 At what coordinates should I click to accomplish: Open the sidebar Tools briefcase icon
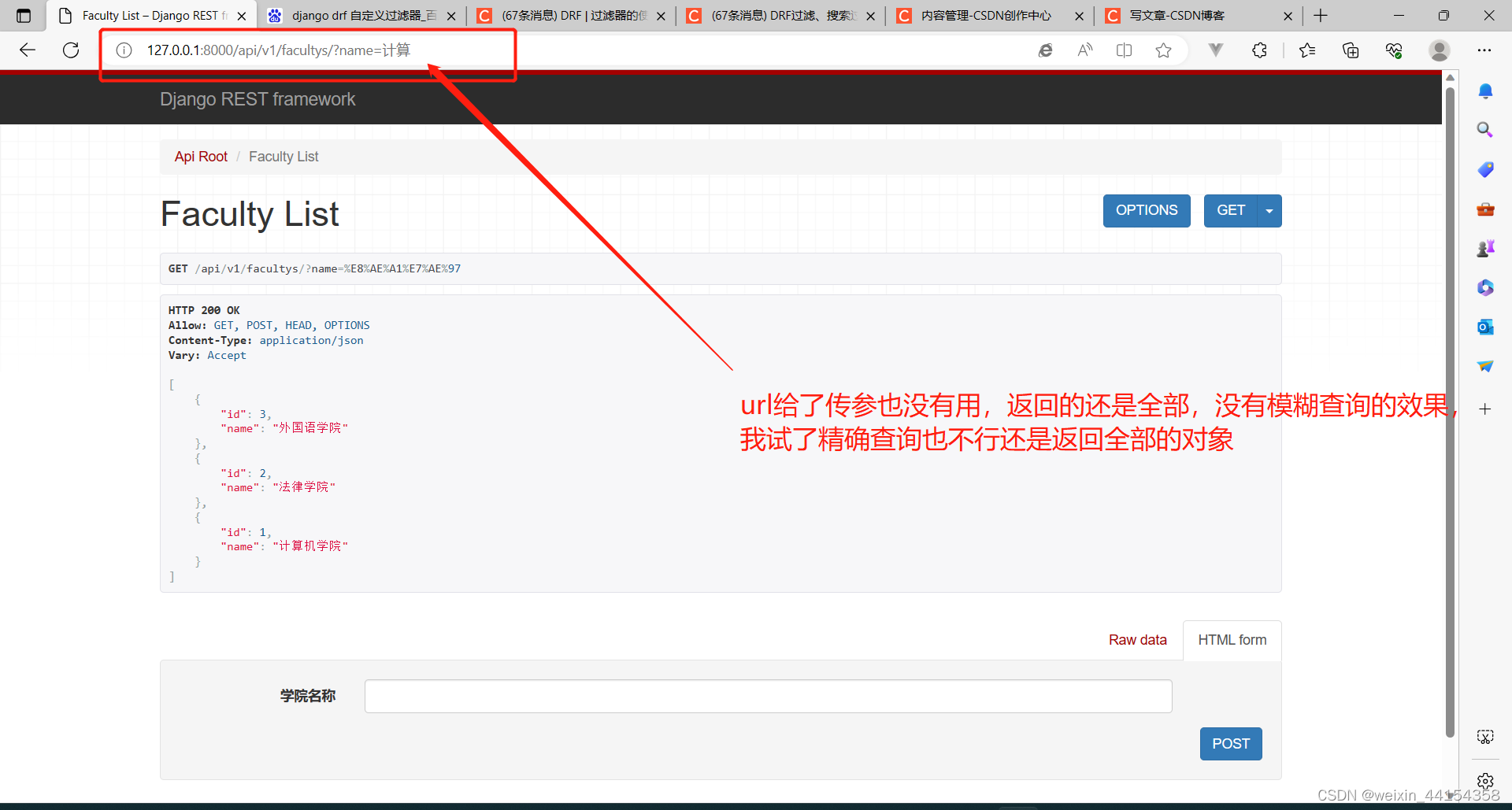[x=1485, y=209]
